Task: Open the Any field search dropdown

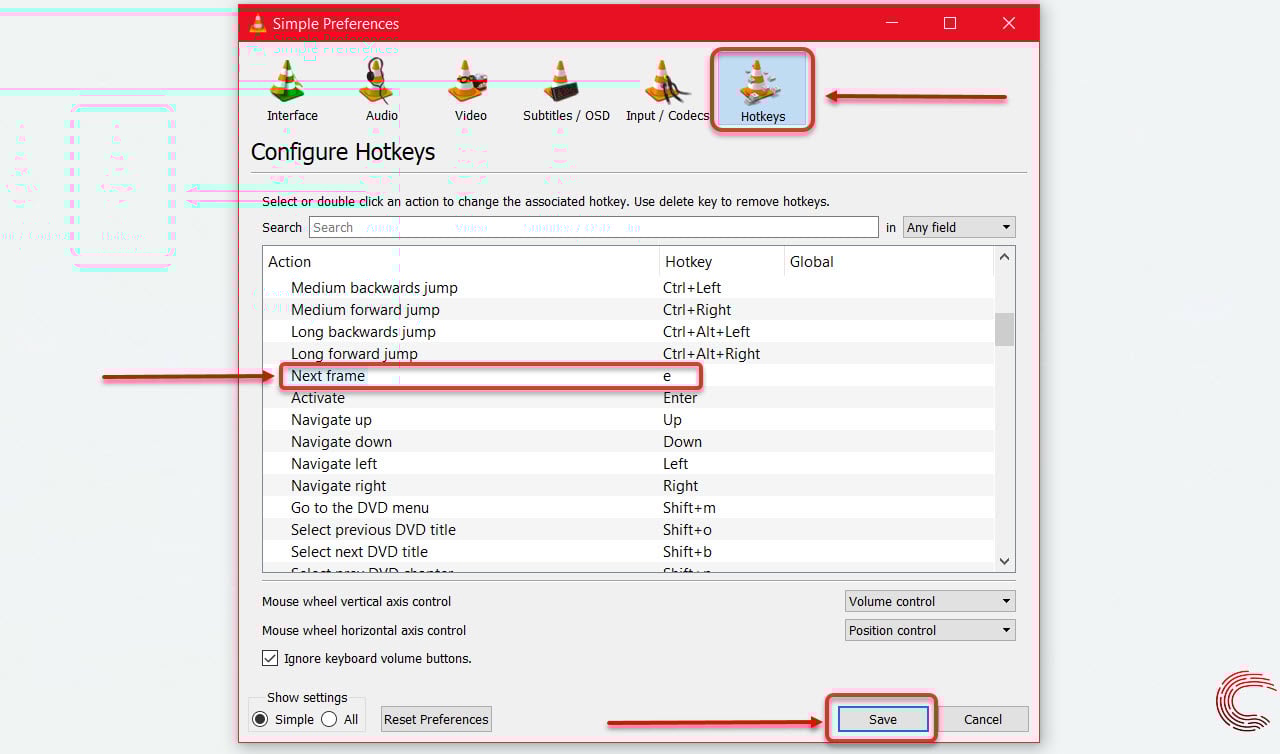Action: click(x=959, y=227)
